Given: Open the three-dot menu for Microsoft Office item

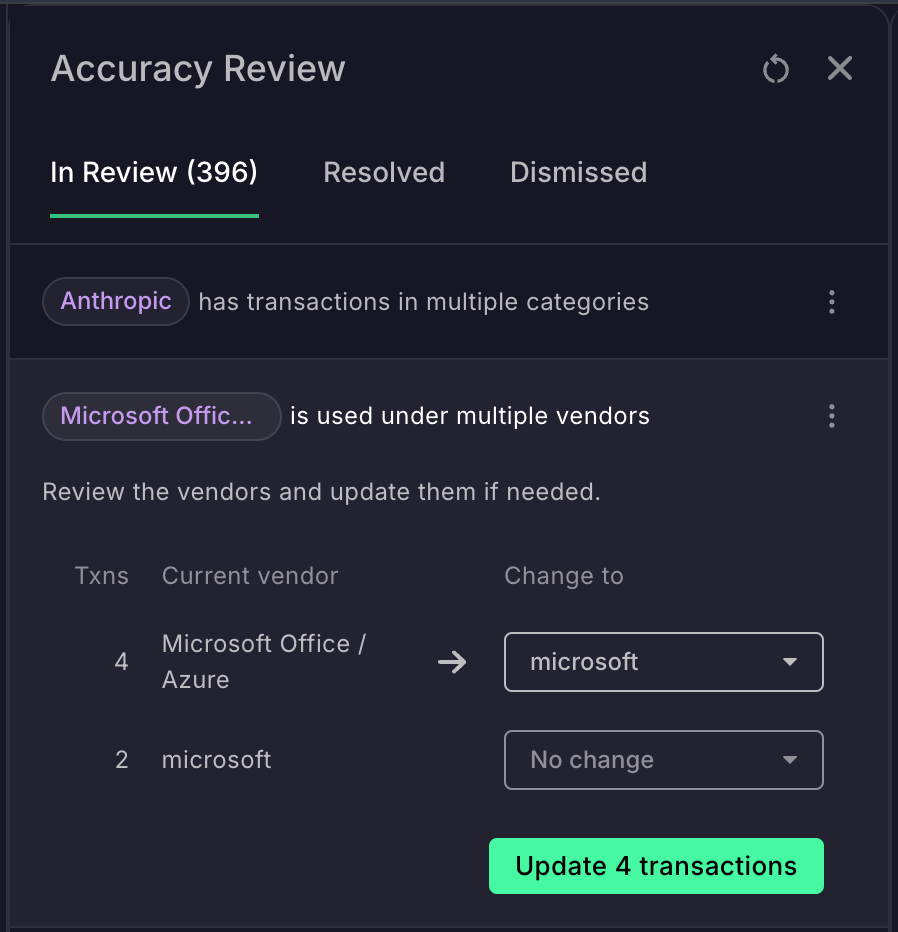Looking at the screenshot, I should 831,416.
